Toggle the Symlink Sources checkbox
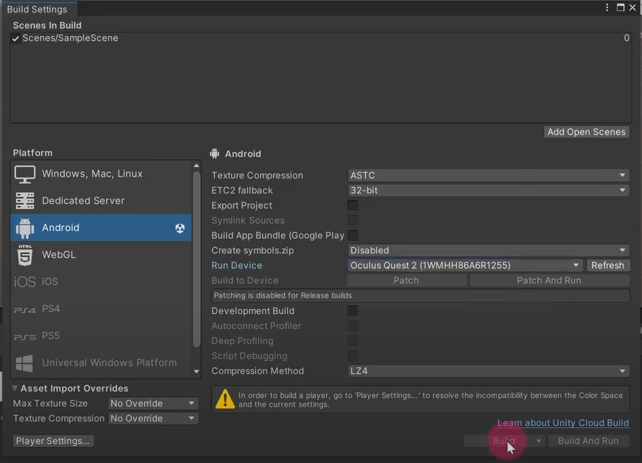642x463 pixels. click(353, 220)
